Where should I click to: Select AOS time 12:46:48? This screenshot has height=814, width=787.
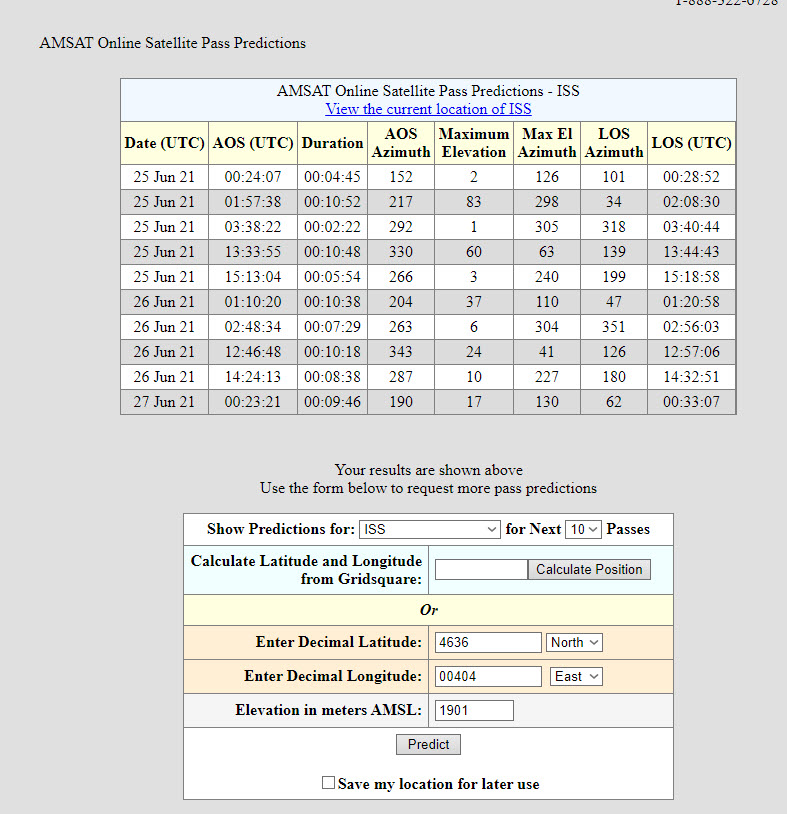click(253, 352)
